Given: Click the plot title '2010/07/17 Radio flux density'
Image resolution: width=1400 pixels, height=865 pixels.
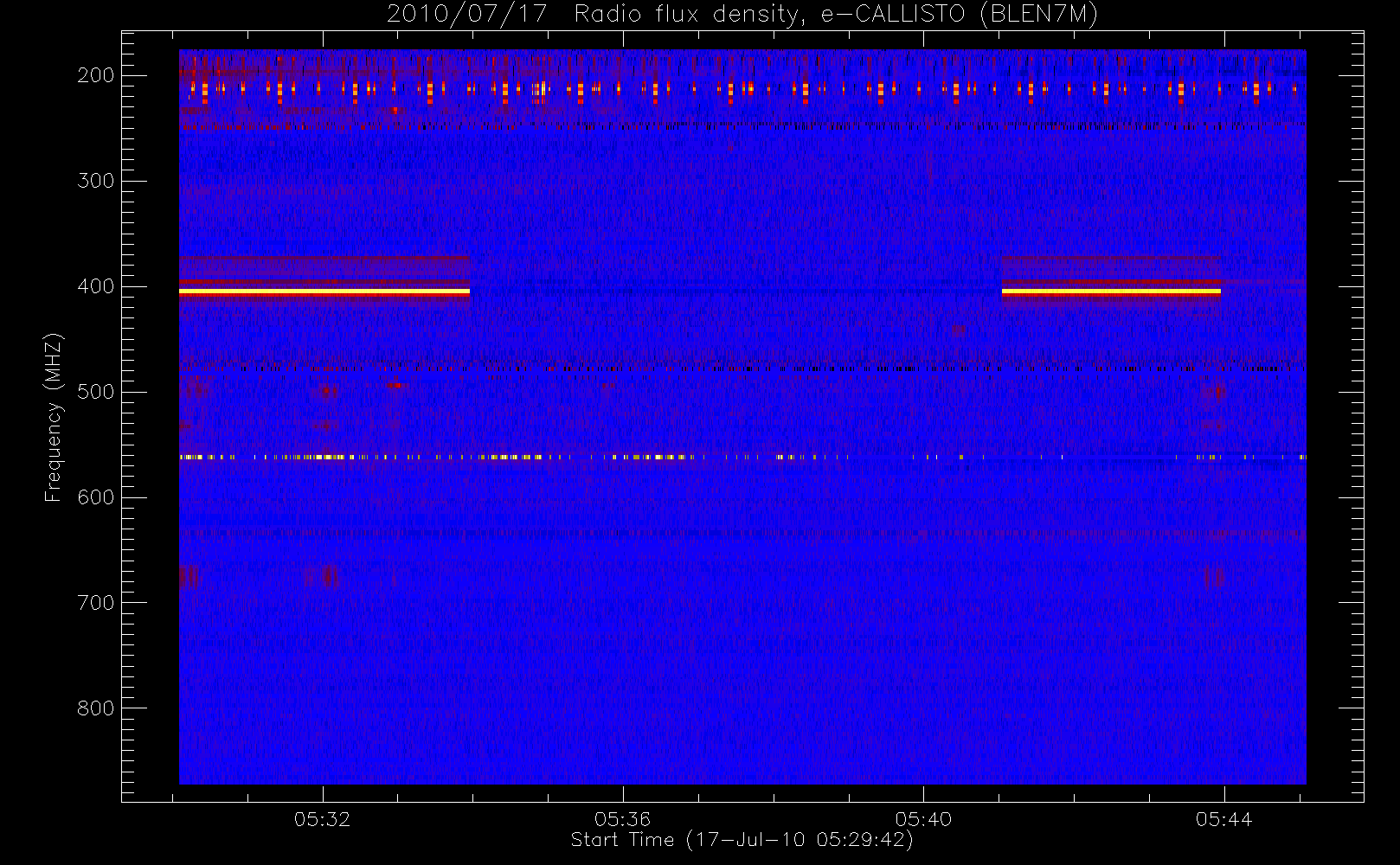Looking at the screenshot, I should pos(742,15).
